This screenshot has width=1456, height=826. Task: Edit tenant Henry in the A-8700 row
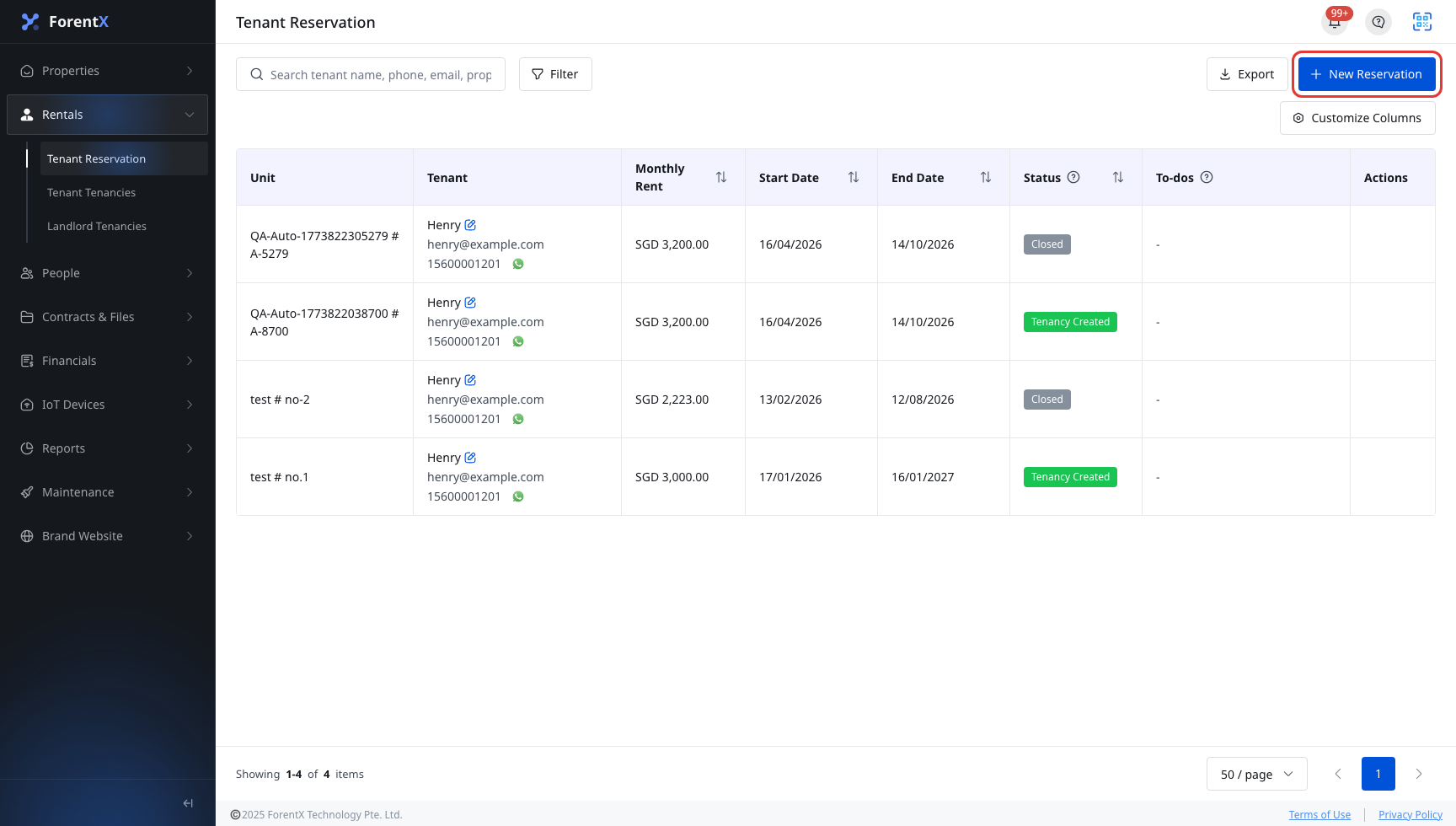coord(470,303)
